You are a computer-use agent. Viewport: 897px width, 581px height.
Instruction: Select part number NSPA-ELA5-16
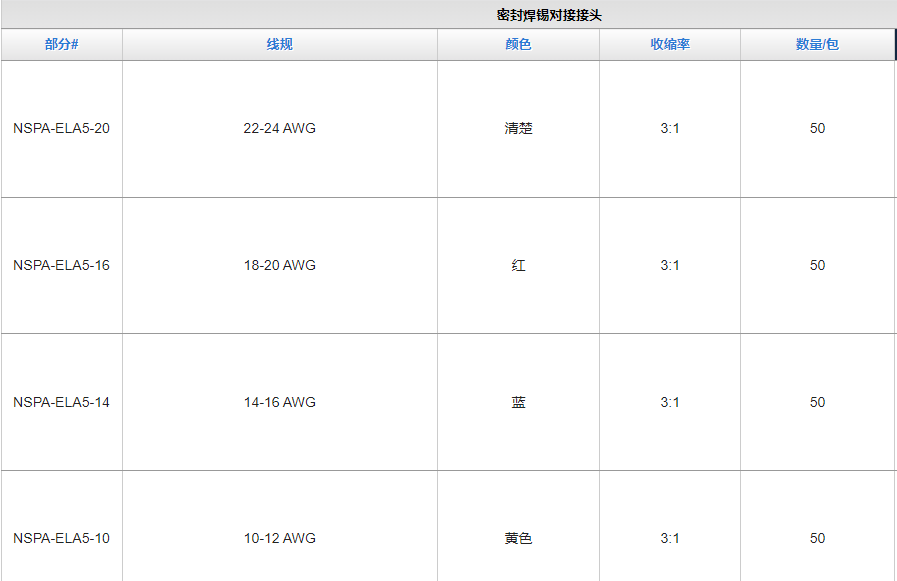coord(61,265)
